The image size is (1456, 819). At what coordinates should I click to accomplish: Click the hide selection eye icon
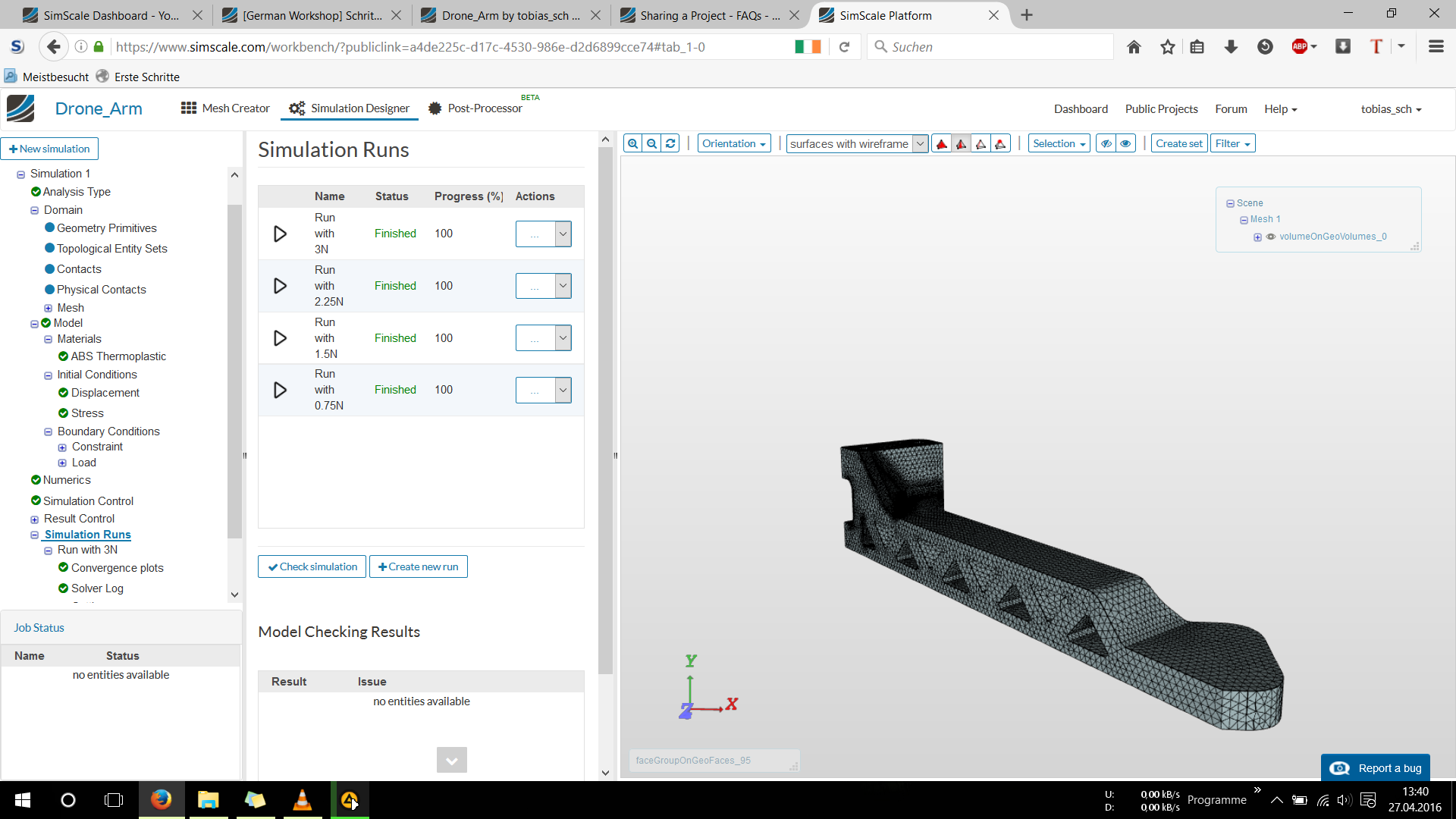[x=1106, y=143]
